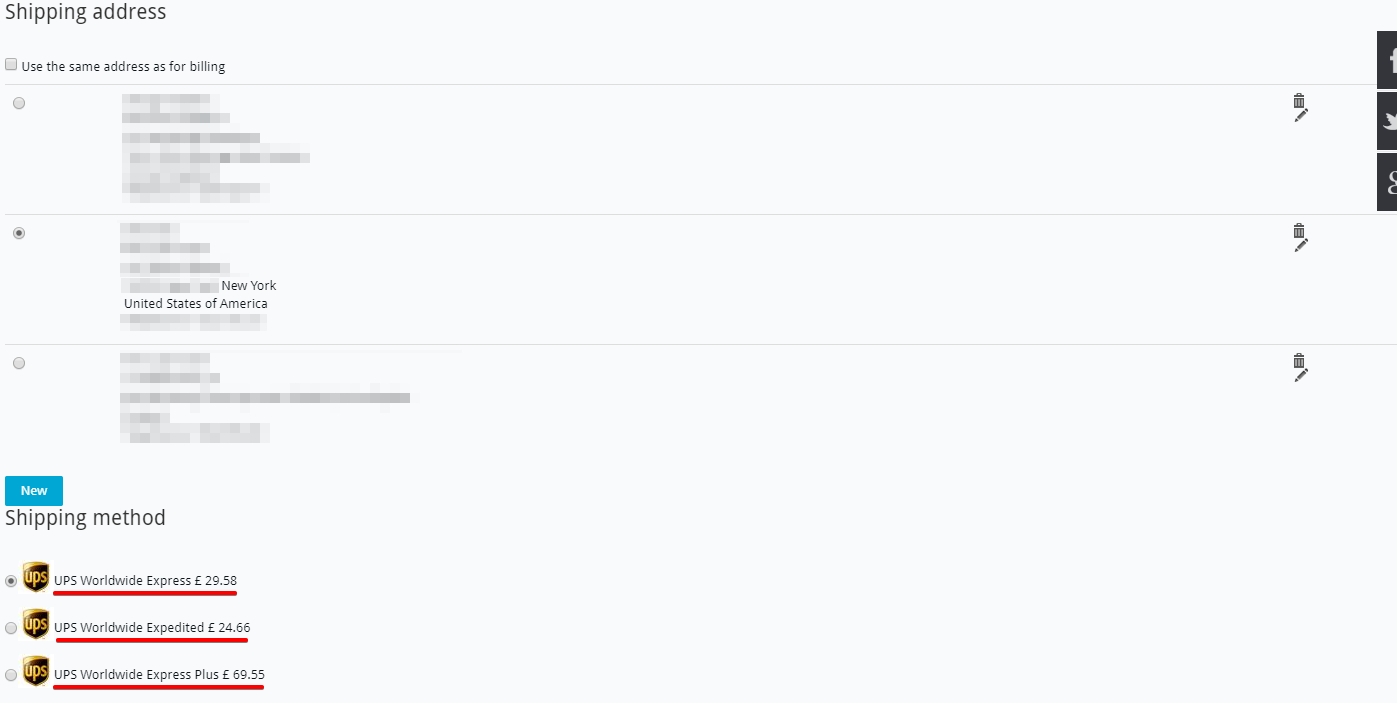The height and width of the screenshot is (703, 1397).
Task: Choose the UPS Worldwide Express Plus radio button
Action: (x=11, y=675)
